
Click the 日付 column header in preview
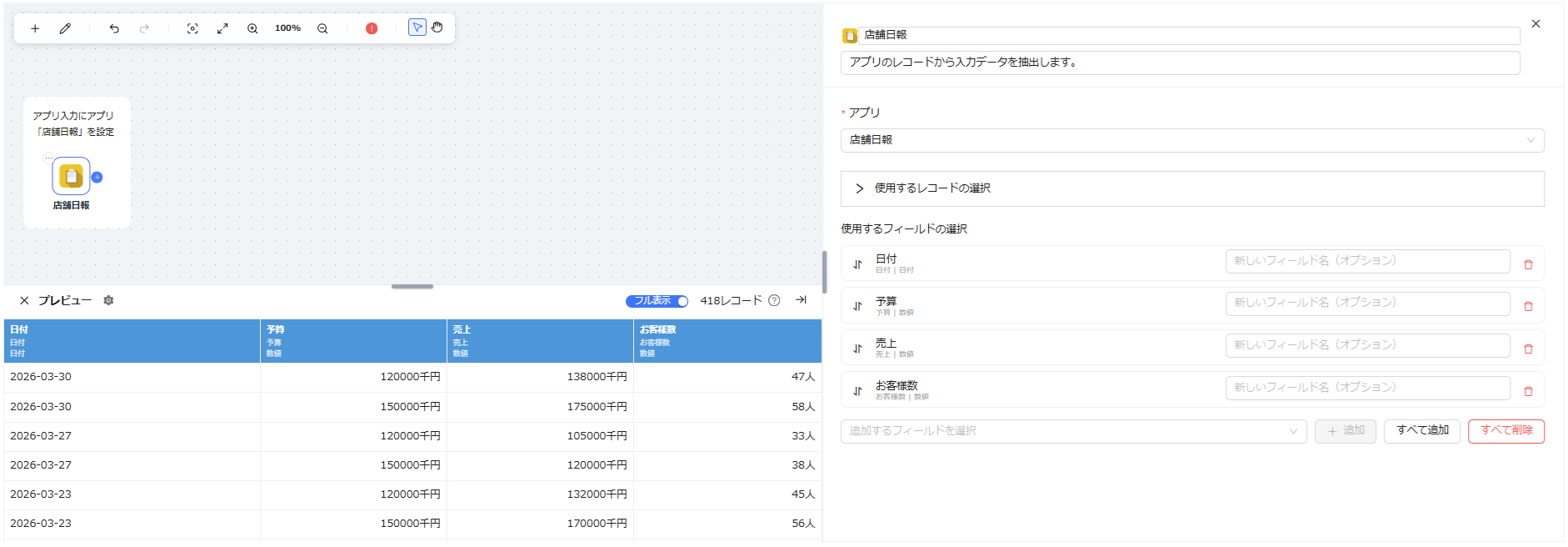click(132, 341)
